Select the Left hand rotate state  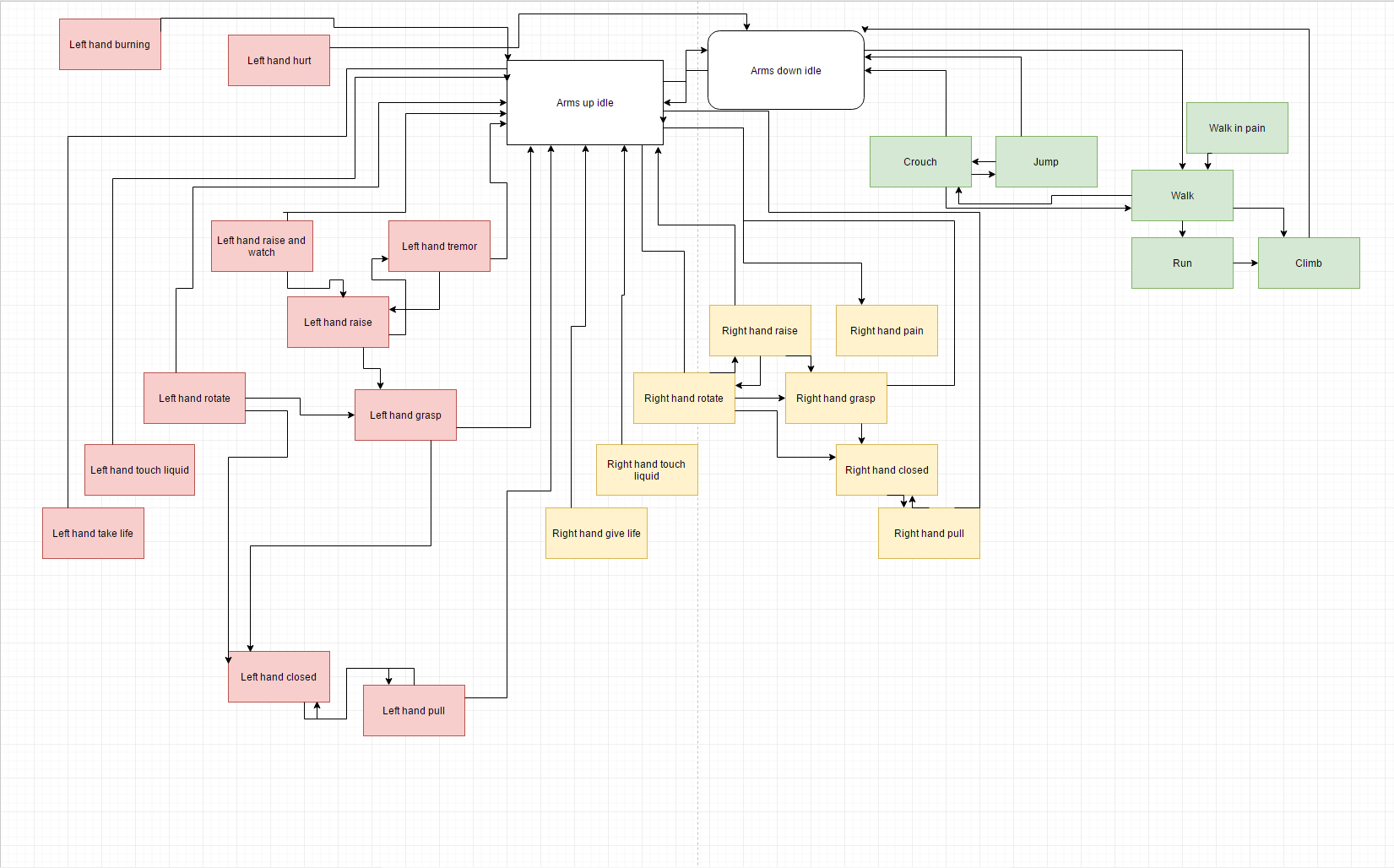tap(194, 398)
